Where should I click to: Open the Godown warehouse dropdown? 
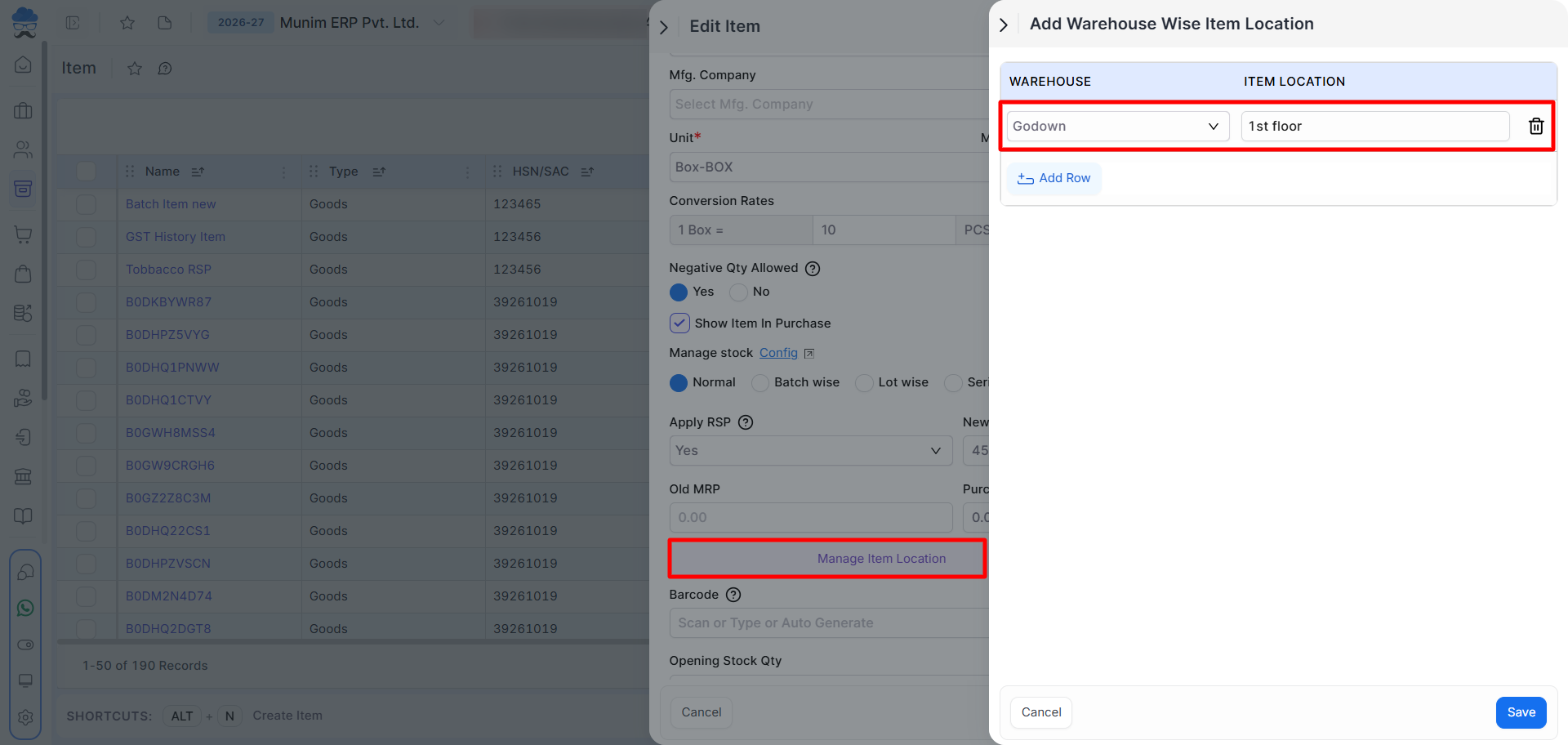point(1117,126)
